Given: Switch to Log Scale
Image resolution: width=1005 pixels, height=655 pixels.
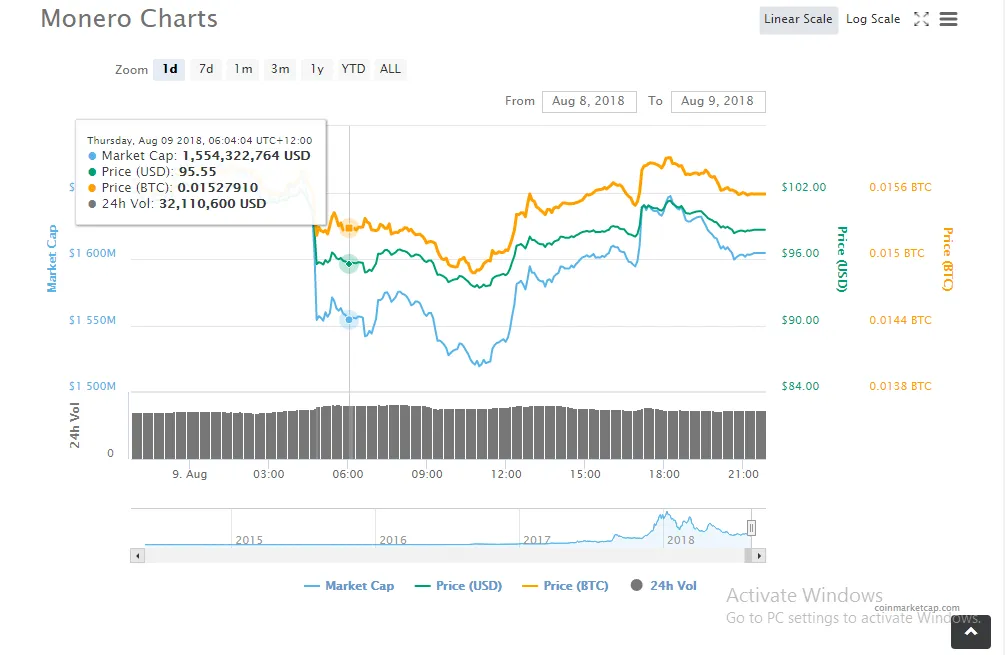Looking at the screenshot, I should tap(873, 19).
